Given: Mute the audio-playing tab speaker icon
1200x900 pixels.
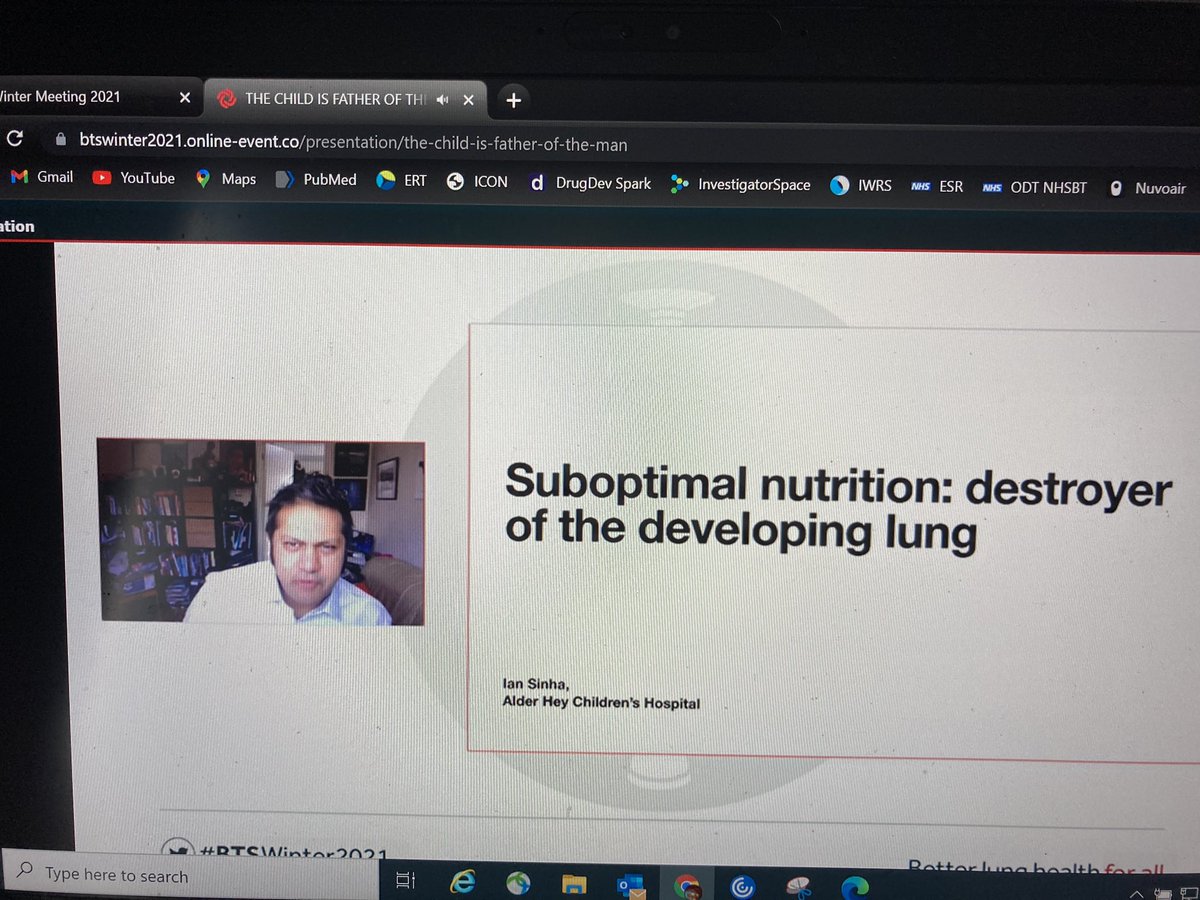Looking at the screenshot, I should pos(443,98).
